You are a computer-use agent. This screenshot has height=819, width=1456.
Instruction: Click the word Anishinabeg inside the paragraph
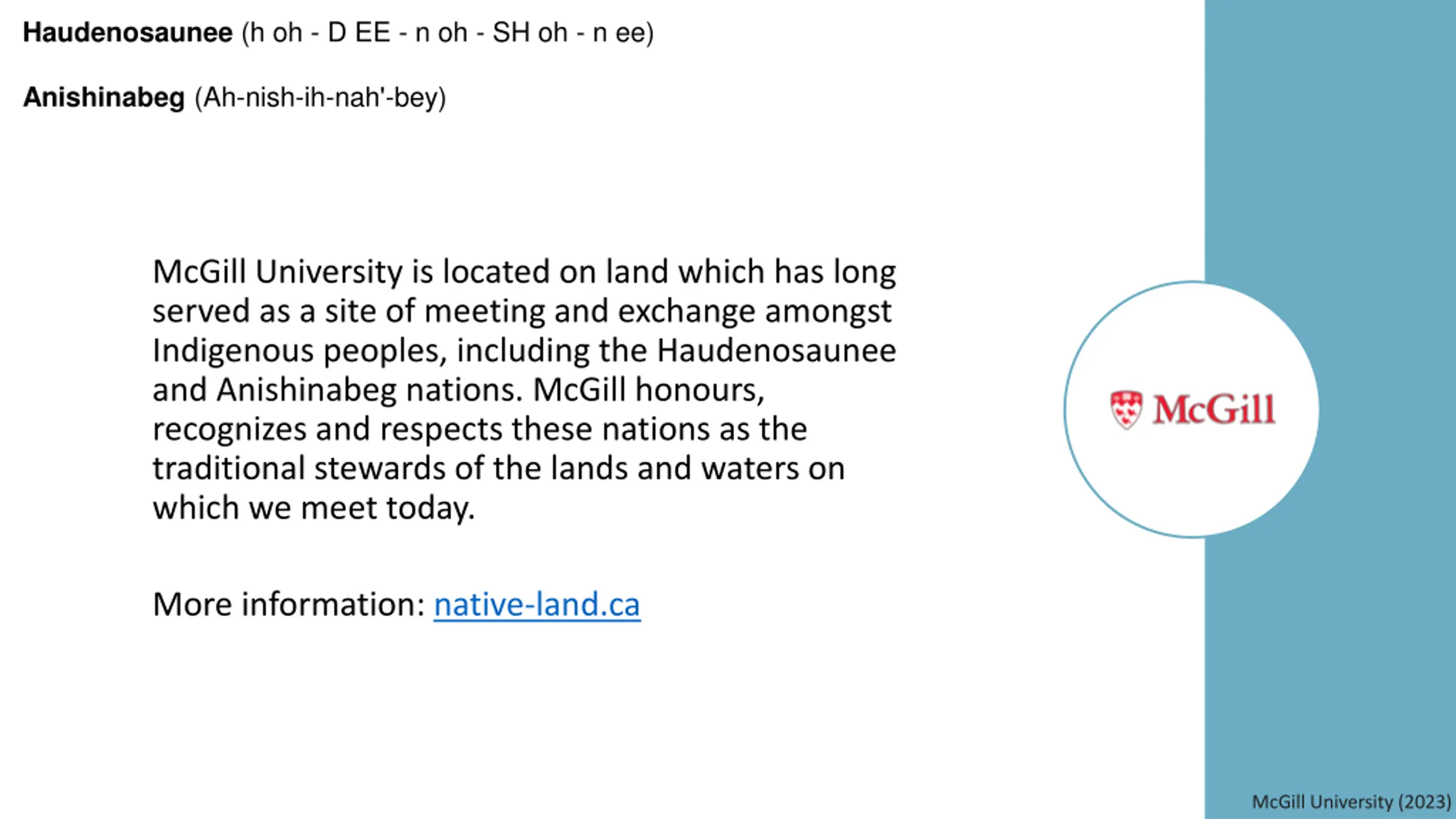pos(307,391)
